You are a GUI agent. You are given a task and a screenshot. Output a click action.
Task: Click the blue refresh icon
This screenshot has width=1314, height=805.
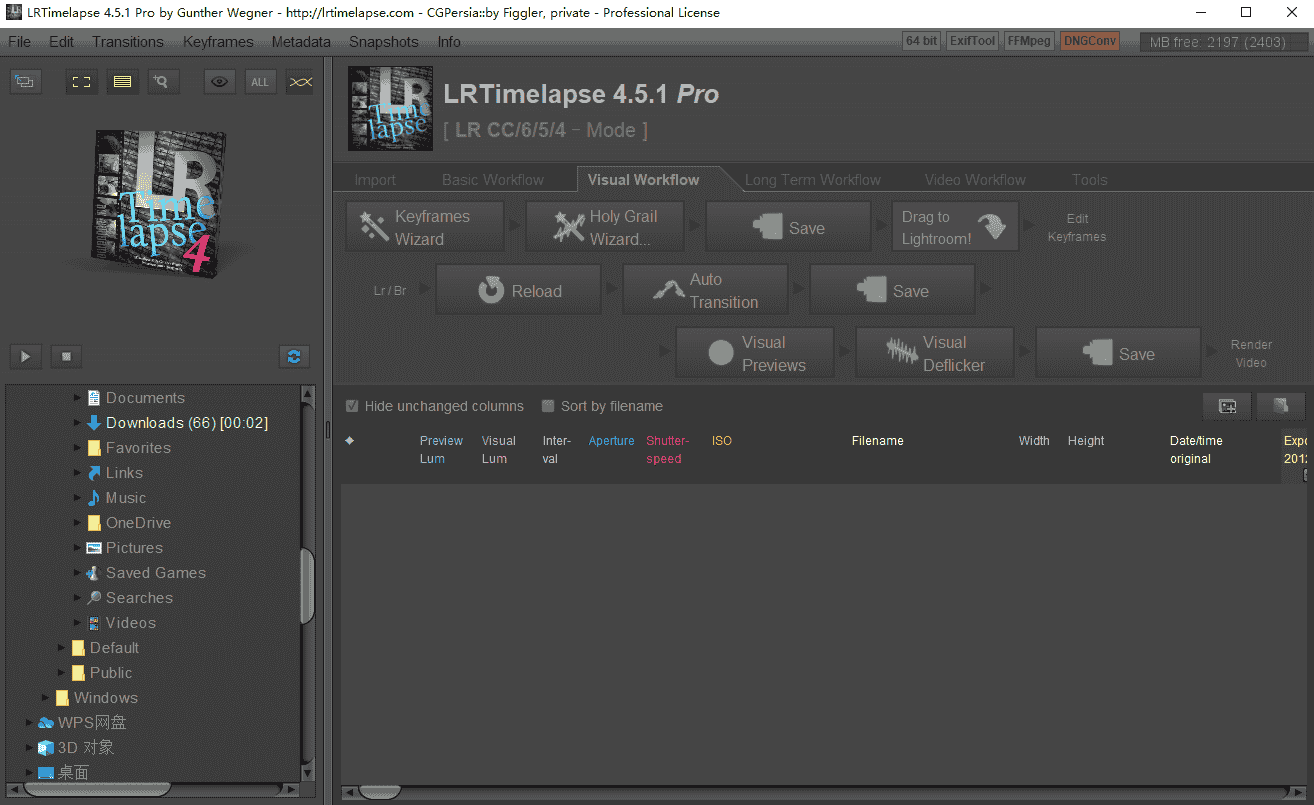point(294,356)
